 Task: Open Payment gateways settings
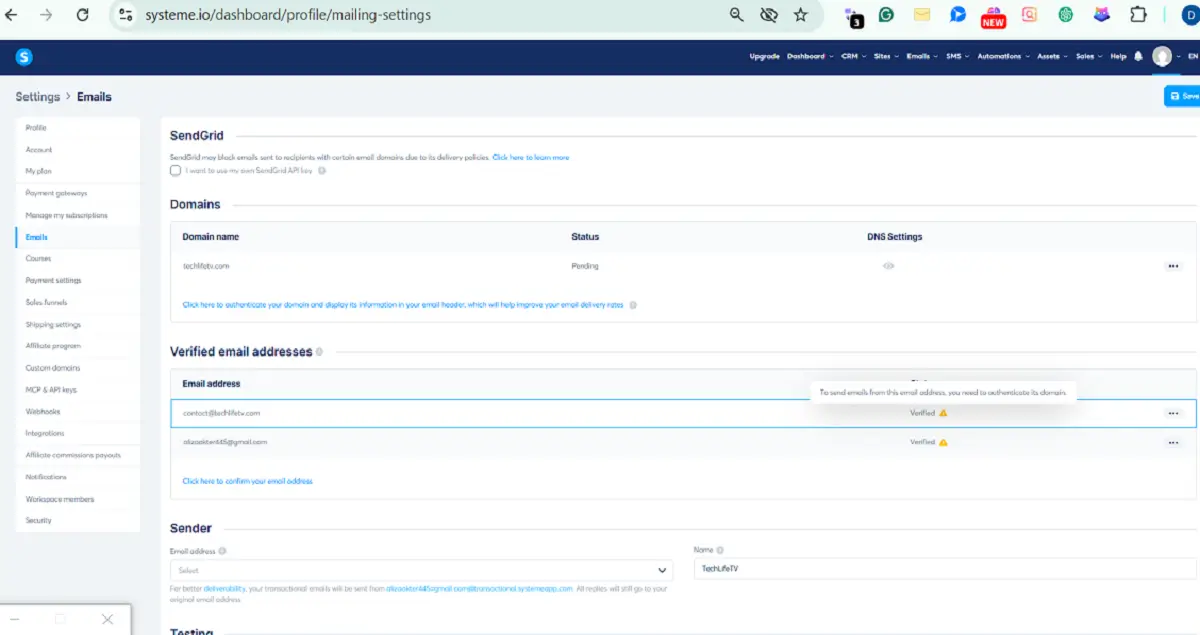[x=56, y=193]
